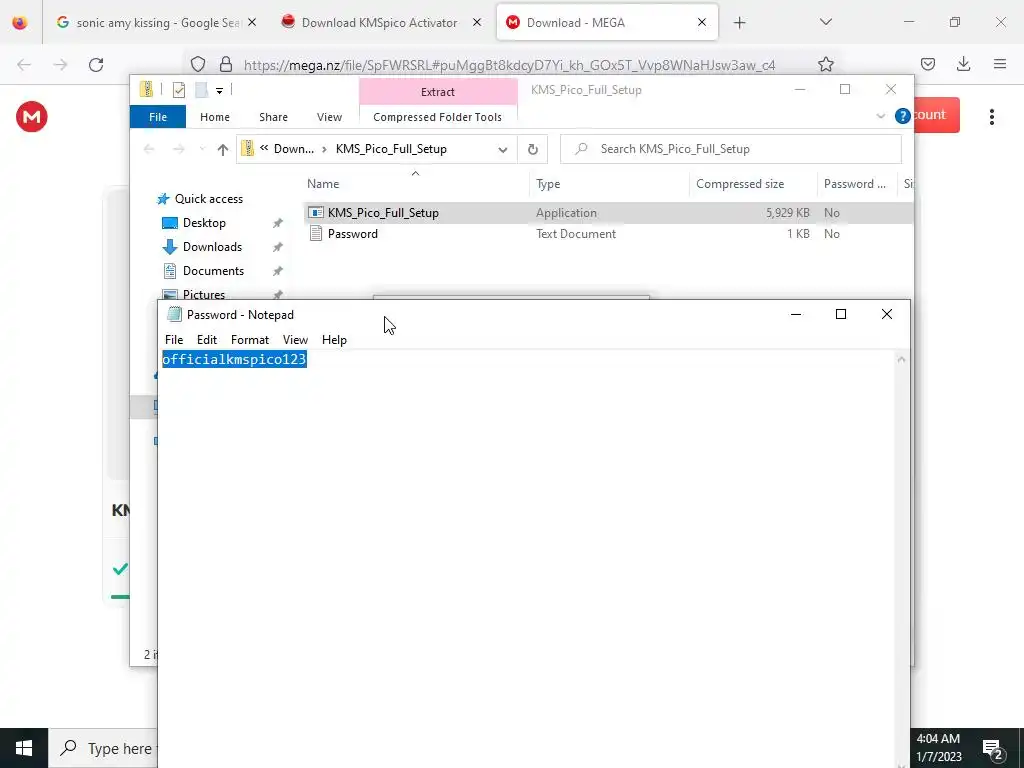1024x768 pixels.
Task: Open Notepad Format menu
Action: pos(249,340)
